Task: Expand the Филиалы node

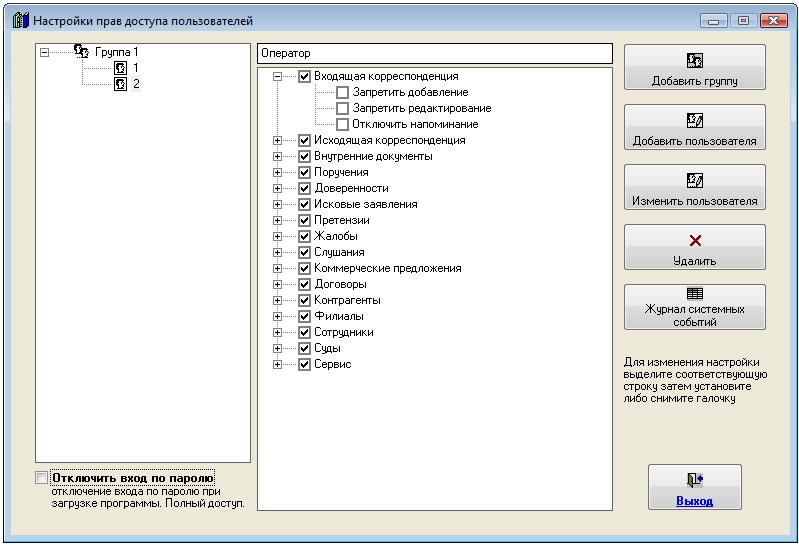Action: point(277,317)
